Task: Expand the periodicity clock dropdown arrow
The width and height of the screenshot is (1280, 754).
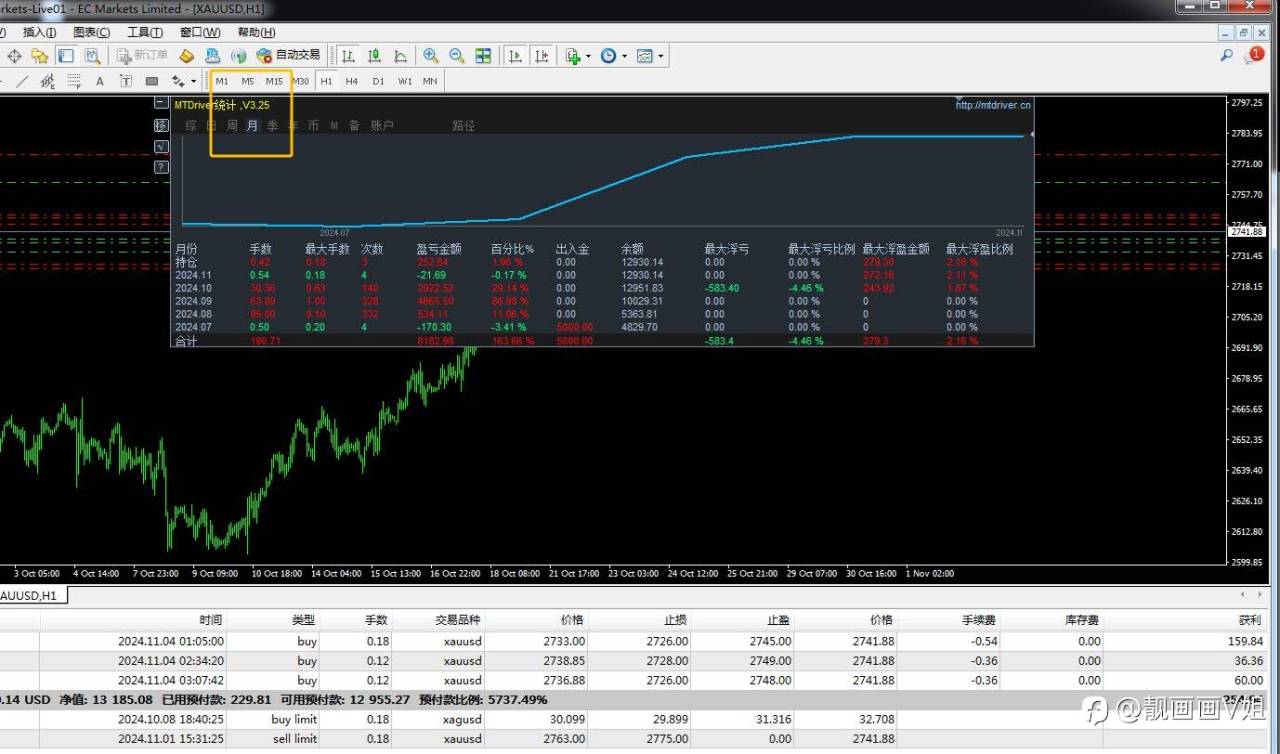Action: point(624,56)
